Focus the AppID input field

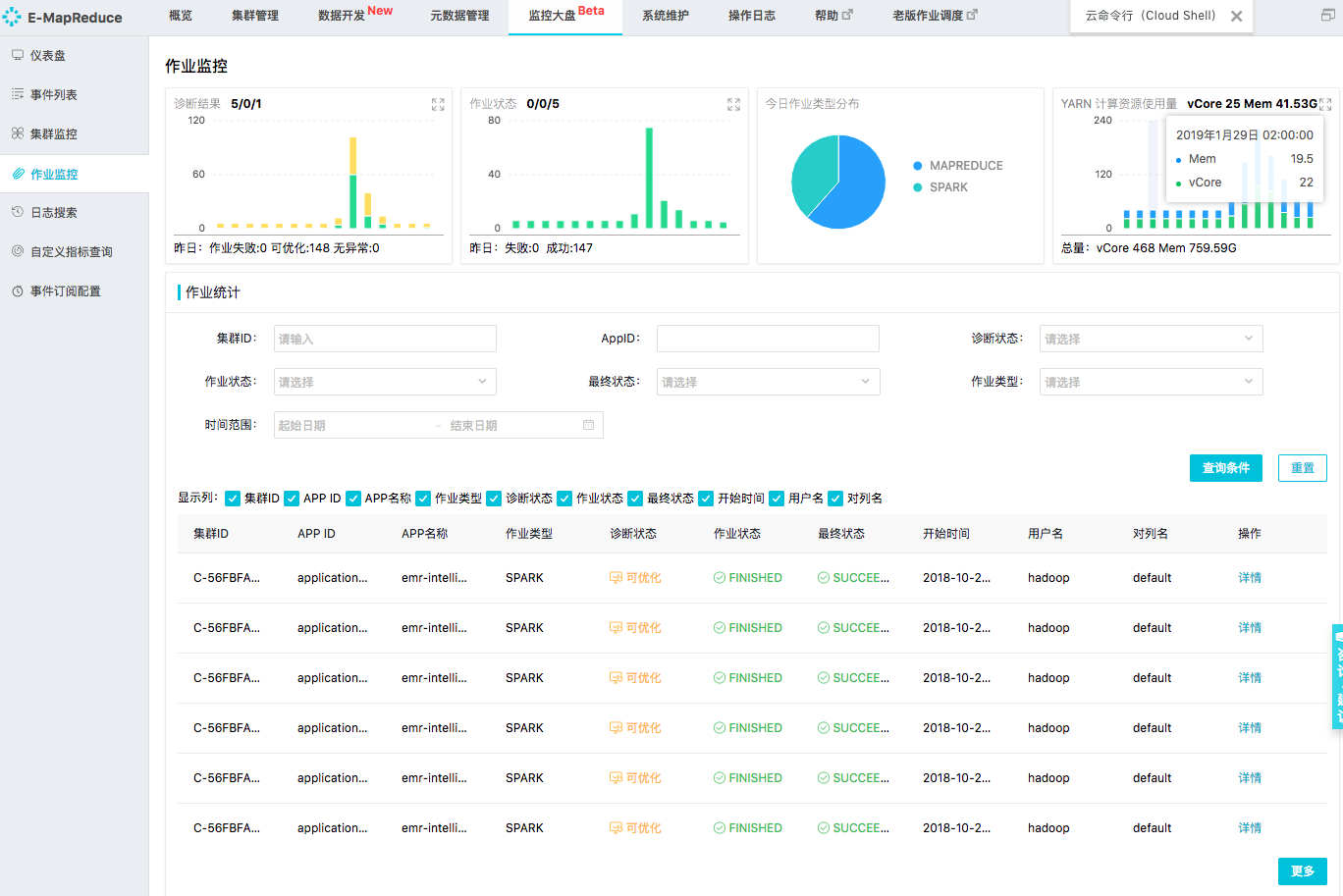pos(768,339)
